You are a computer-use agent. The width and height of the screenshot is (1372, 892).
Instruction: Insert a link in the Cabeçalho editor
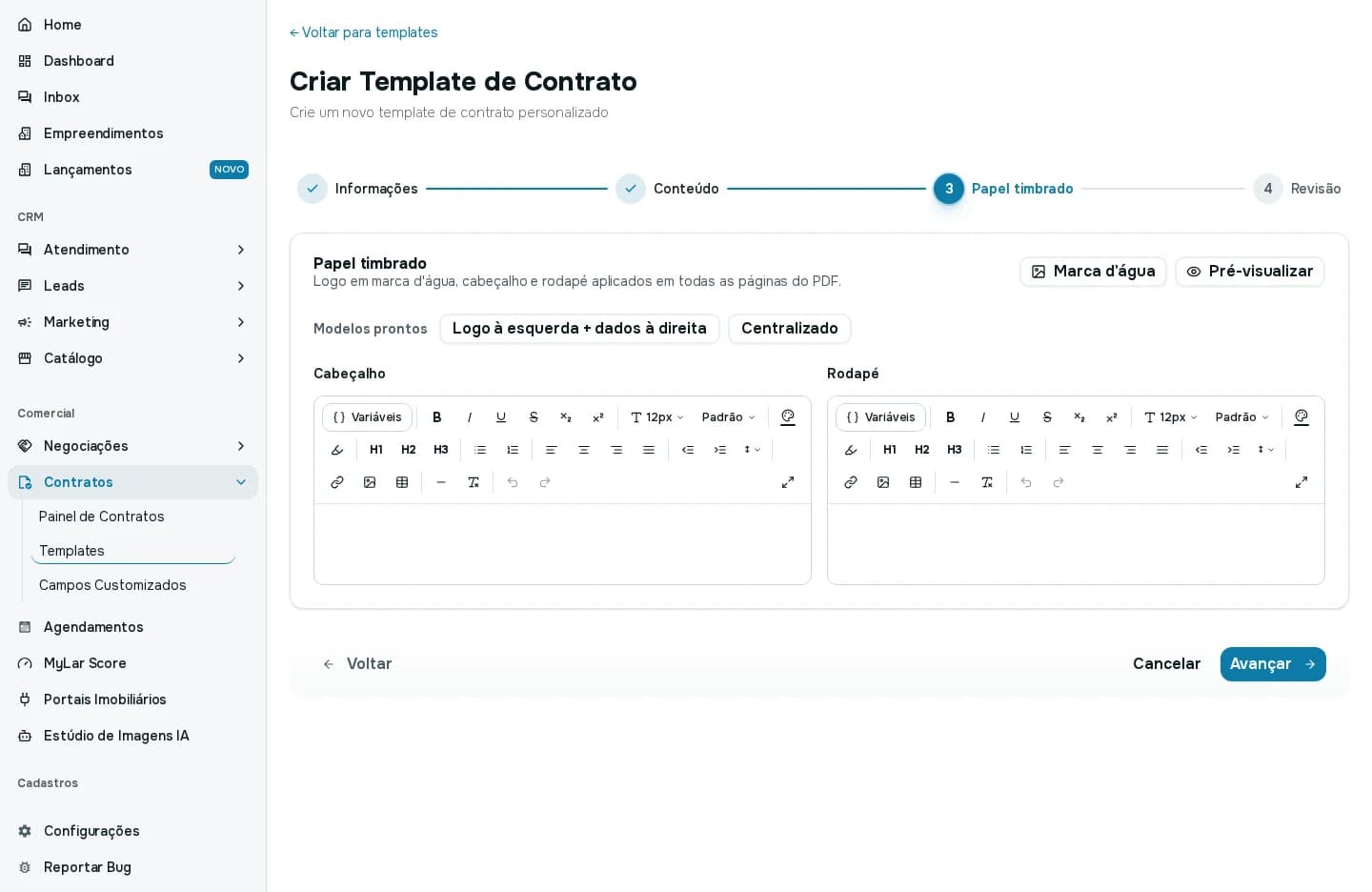point(337,482)
